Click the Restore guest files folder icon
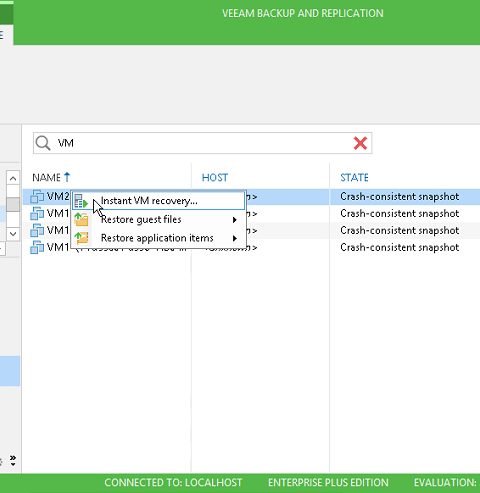The width and height of the screenshot is (480, 493). 81,219
